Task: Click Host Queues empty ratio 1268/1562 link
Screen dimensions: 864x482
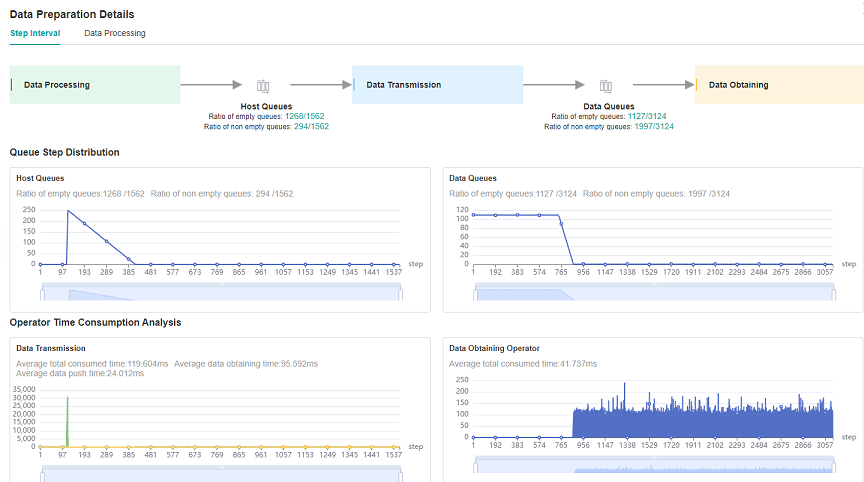Action: [x=306, y=116]
